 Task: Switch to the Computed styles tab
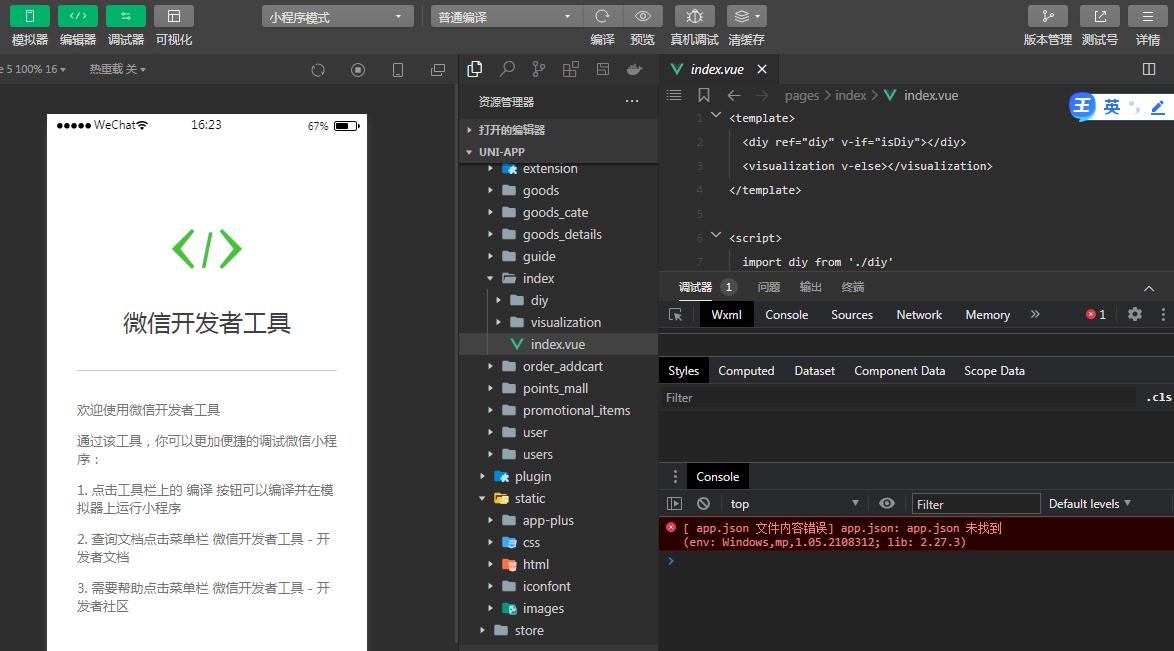(746, 371)
